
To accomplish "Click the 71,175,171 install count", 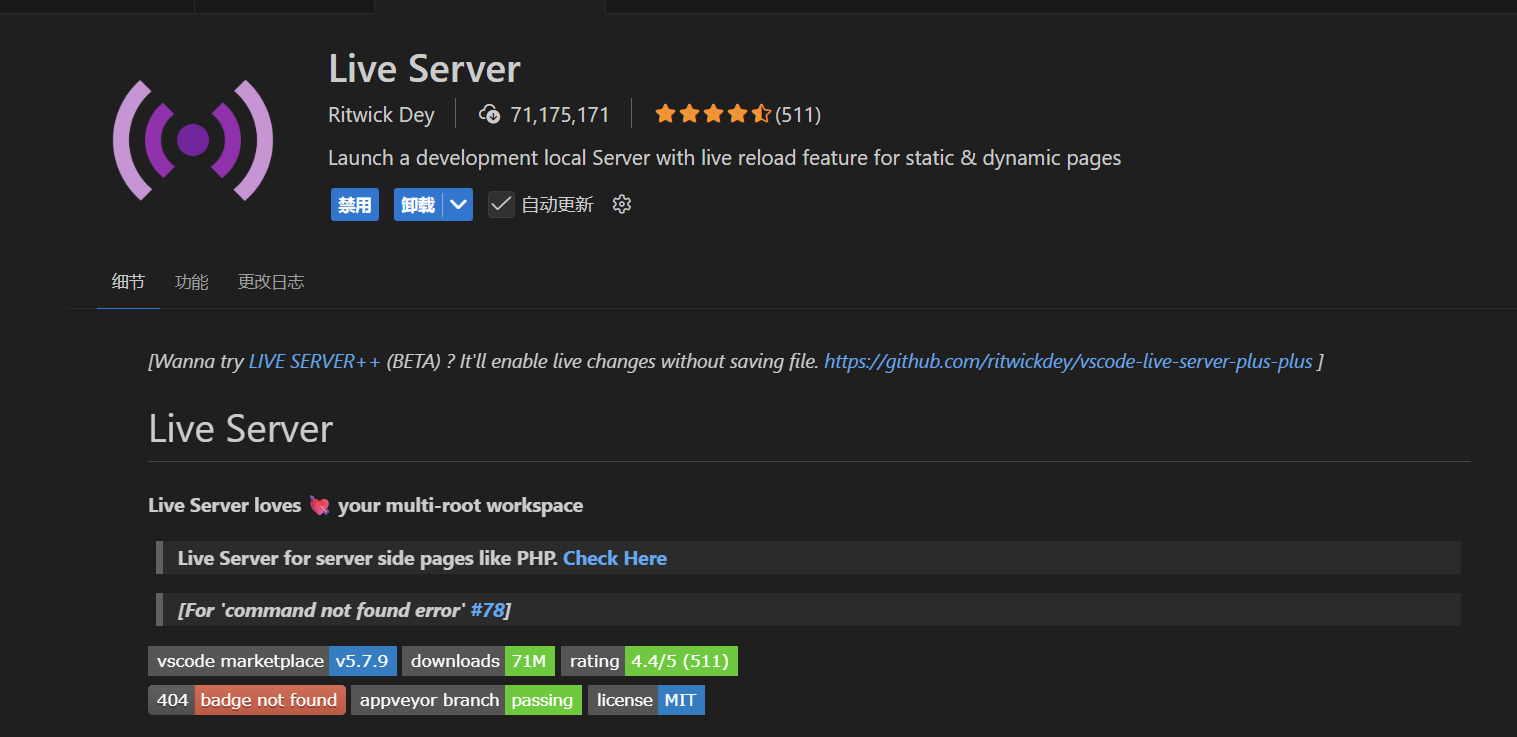I will click(x=560, y=115).
